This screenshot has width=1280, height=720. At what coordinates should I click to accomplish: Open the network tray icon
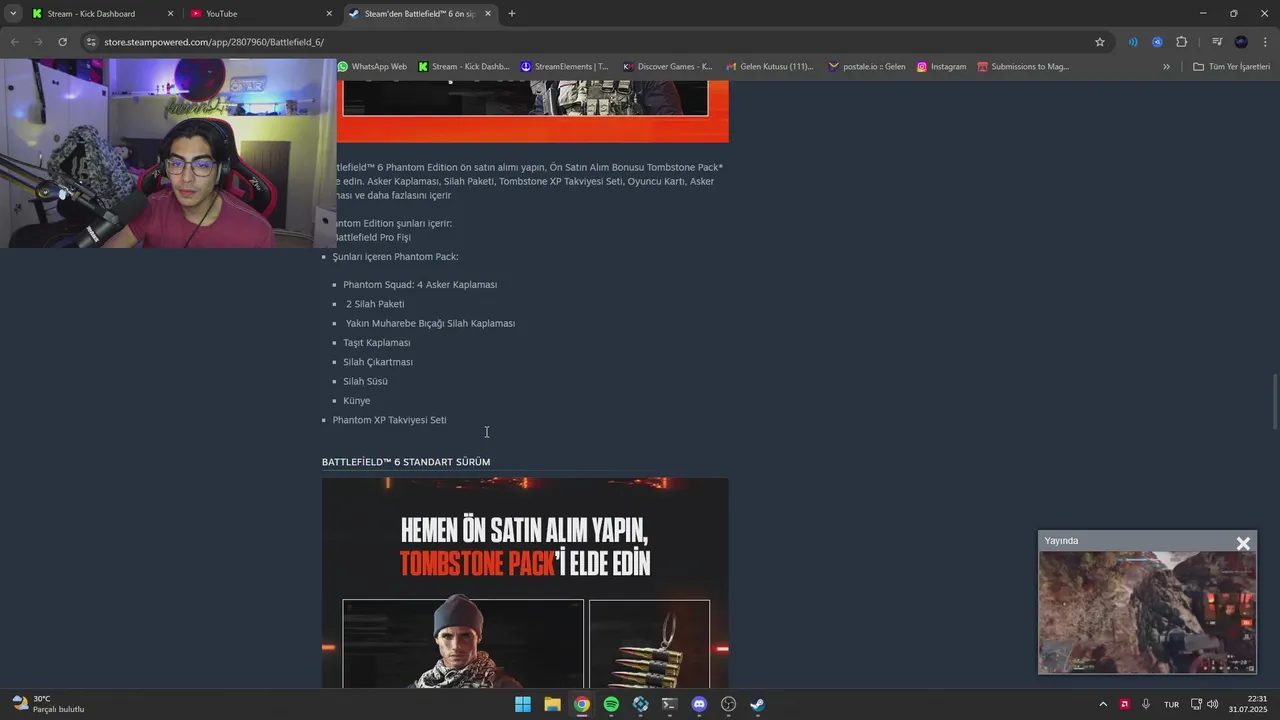pos(1197,704)
